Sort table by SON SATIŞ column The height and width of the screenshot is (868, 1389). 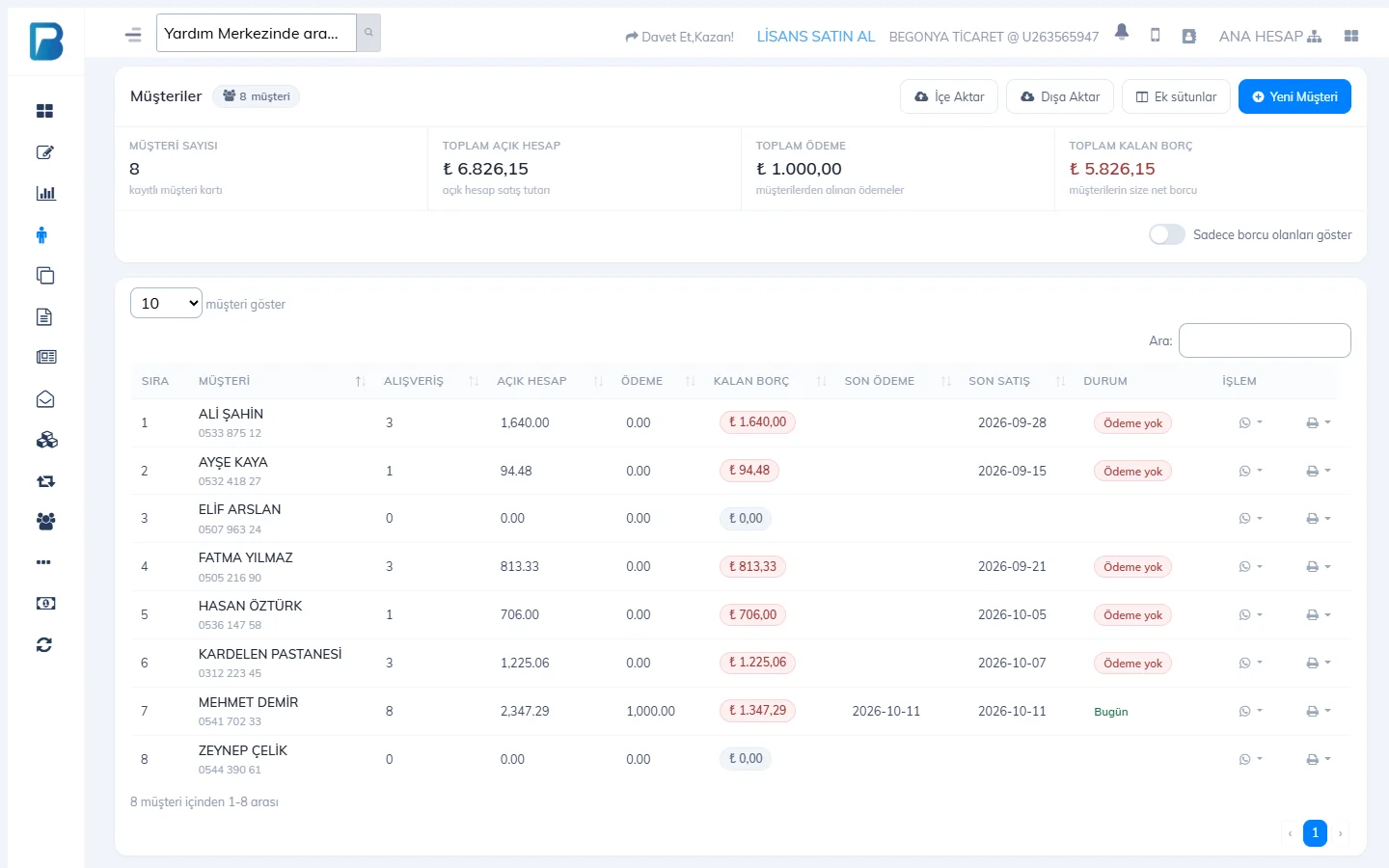(x=1017, y=381)
